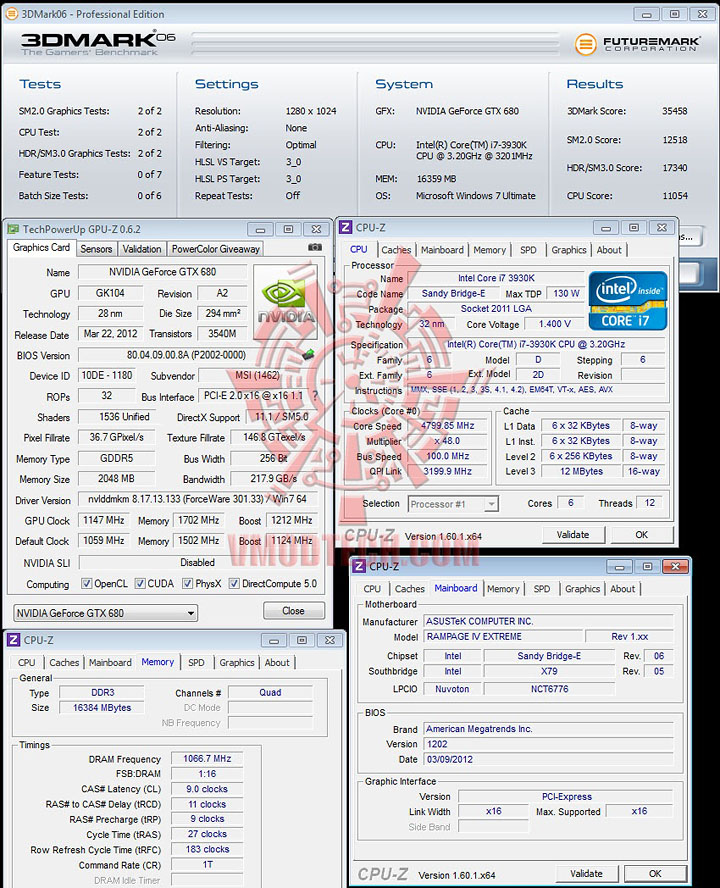This screenshot has width=720, height=888.
Task: Toggle the CUDA checkbox
Action: click(x=140, y=583)
